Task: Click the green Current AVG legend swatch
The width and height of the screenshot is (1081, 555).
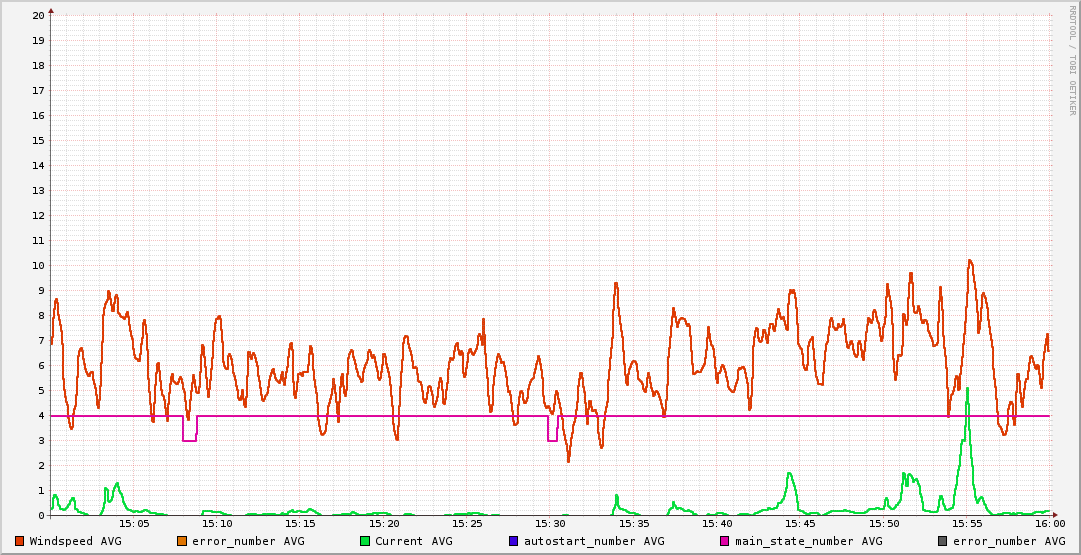Action: coord(365,541)
